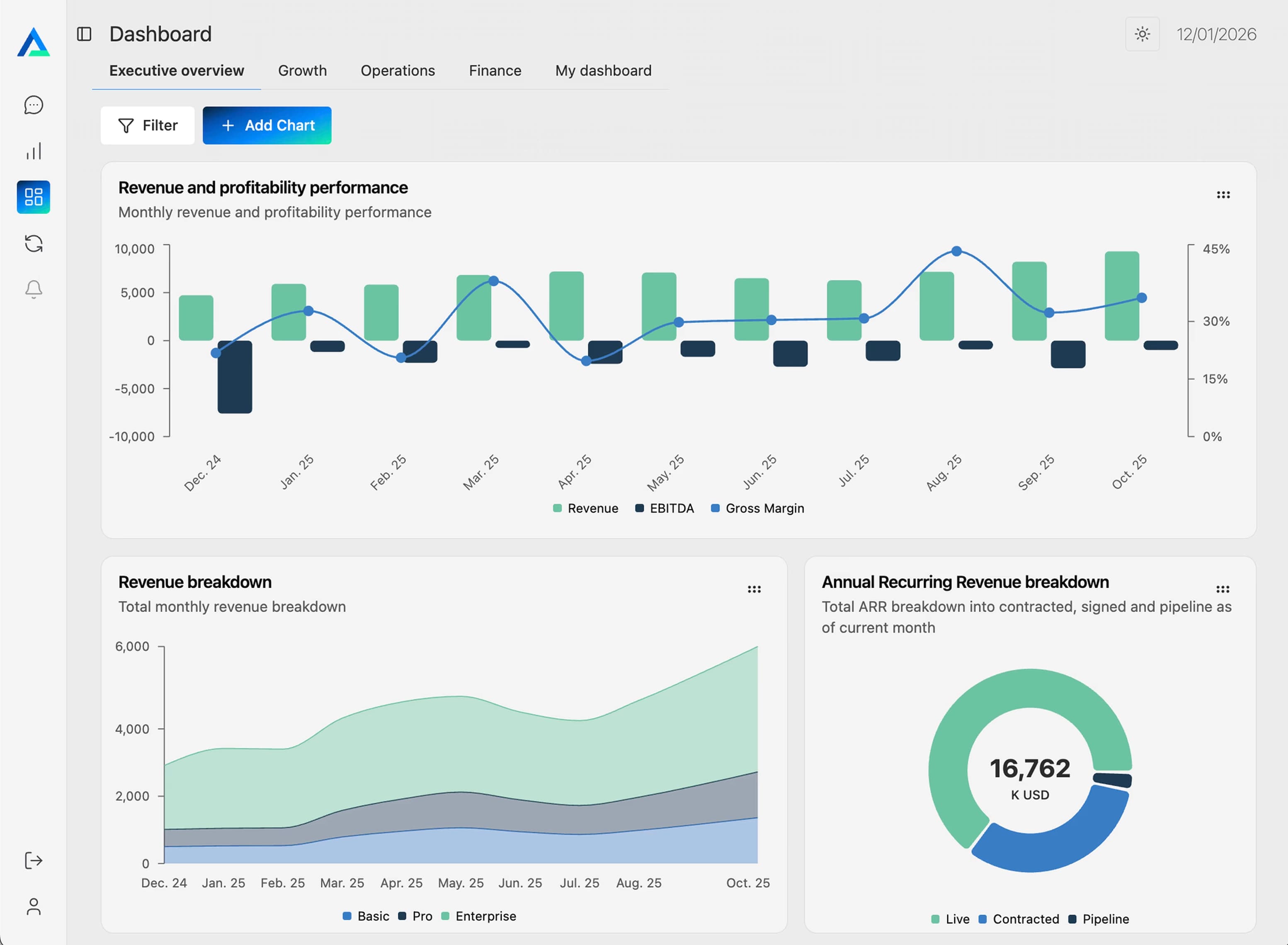The height and width of the screenshot is (945, 1288).
Task: Toggle EBITDA series in legend
Action: tap(665, 509)
